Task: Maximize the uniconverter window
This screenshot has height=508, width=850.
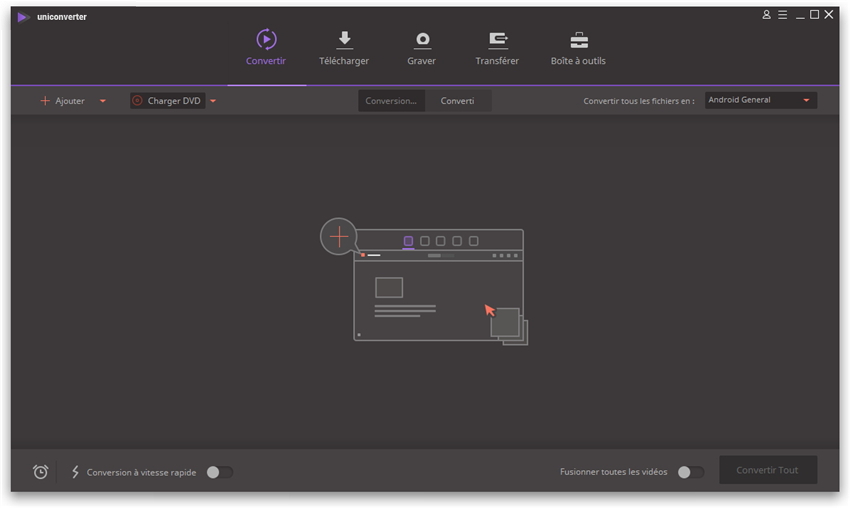Action: pyautogui.click(x=814, y=15)
